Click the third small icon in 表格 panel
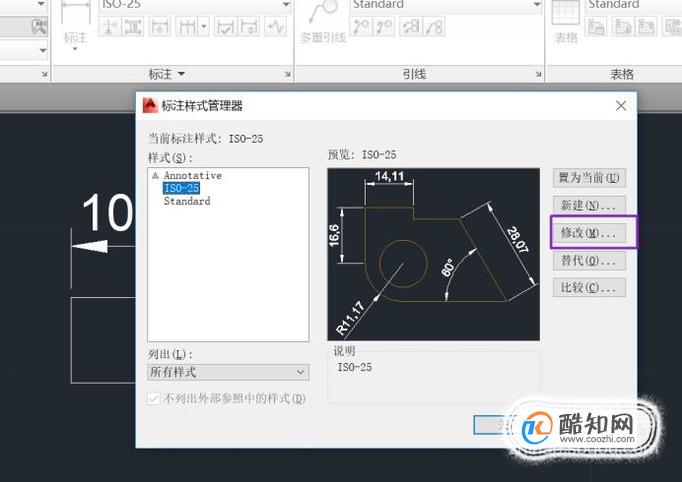 click(x=646, y=27)
